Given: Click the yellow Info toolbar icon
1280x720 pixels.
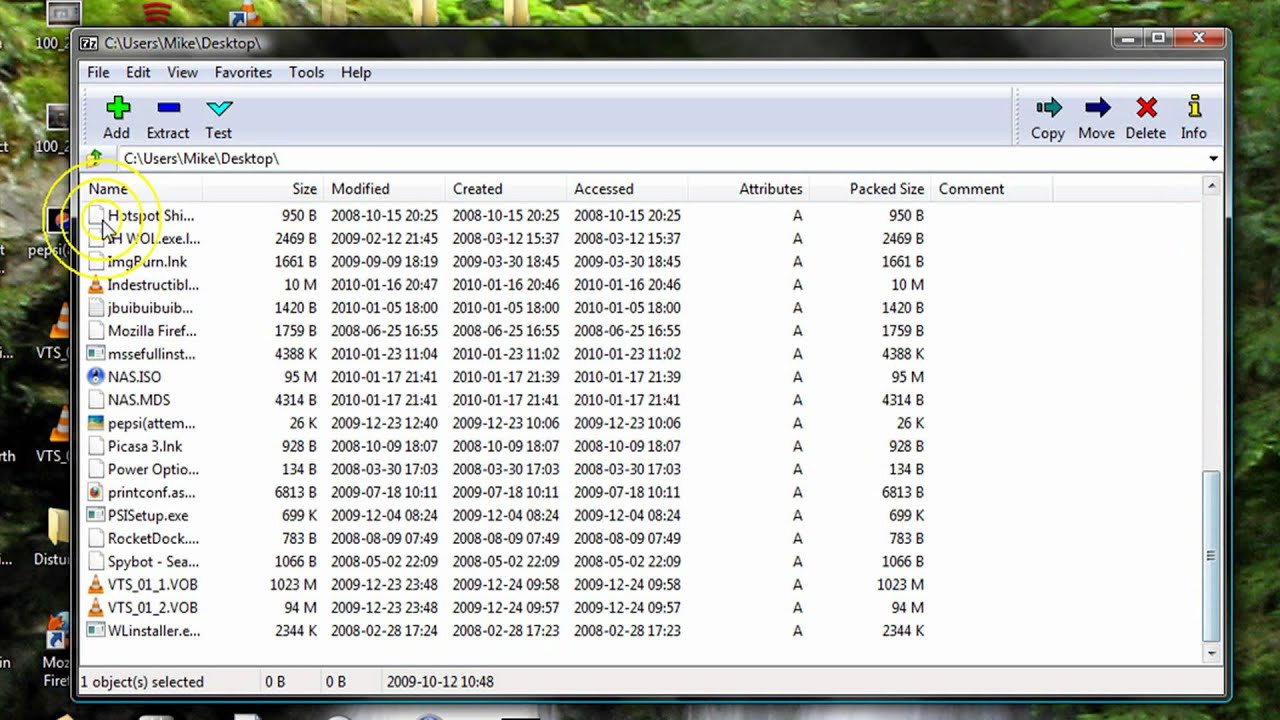Looking at the screenshot, I should (x=1194, y=107).
